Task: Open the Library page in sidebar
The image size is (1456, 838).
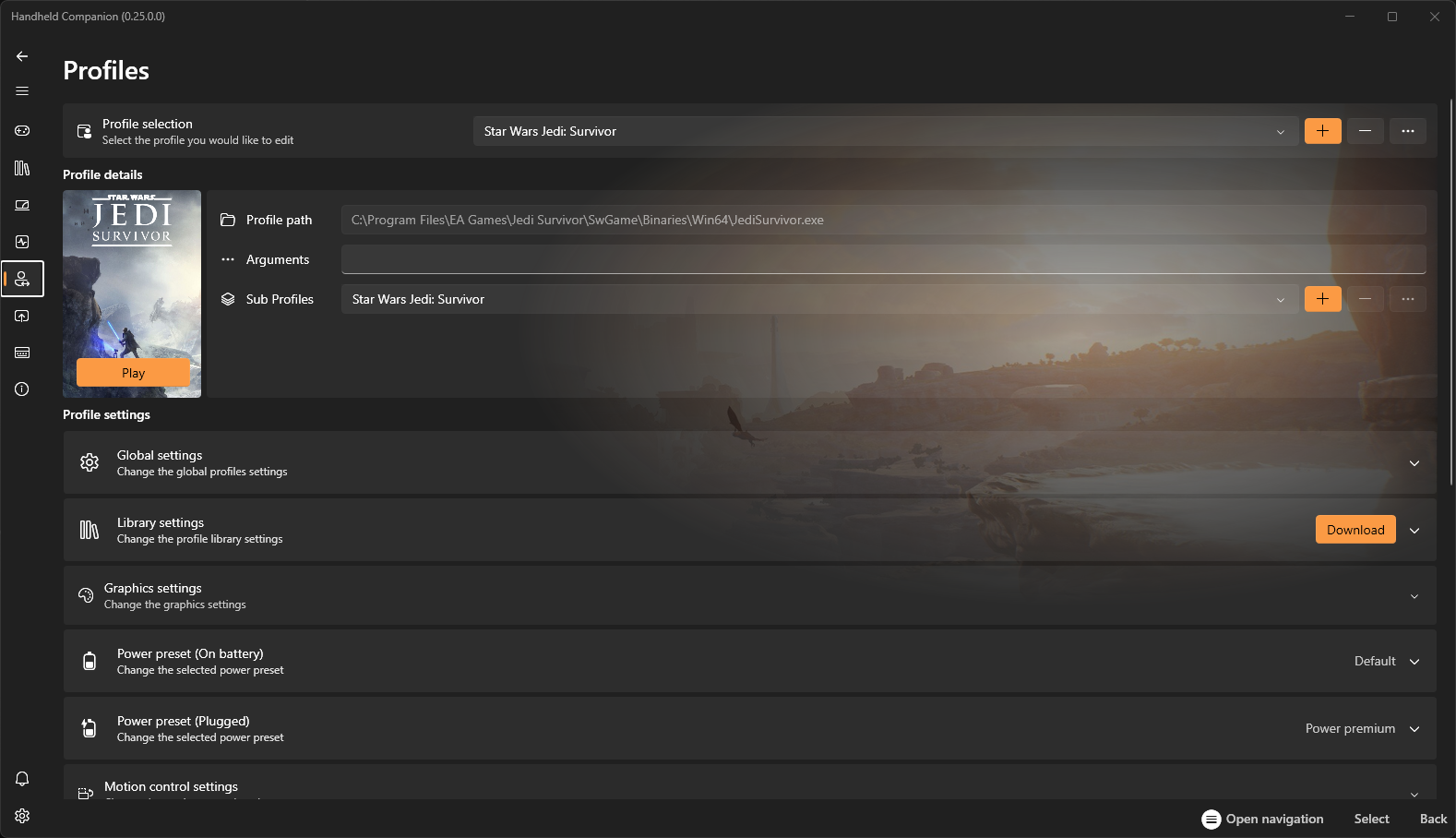Action: [x=22, y=168]
